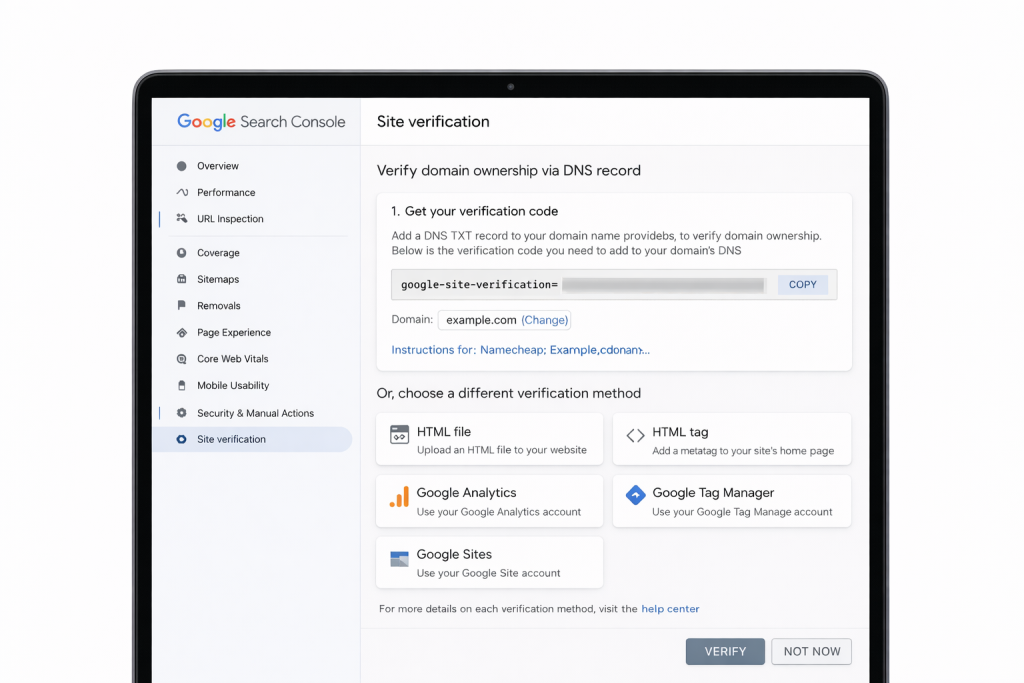
Task: Choose Google Sites verification method
Action: [489, 562]
